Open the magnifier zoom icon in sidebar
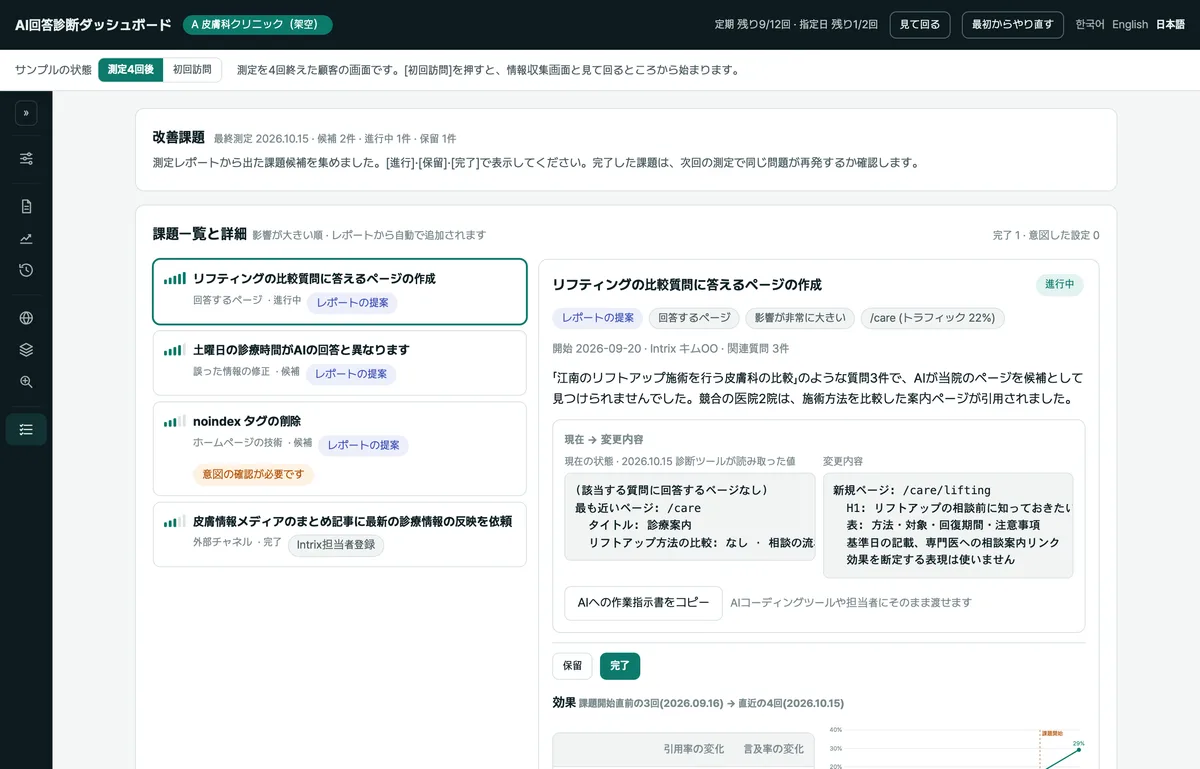The height and width of the screenshot is (769, 1200). (x=26, y=382)
